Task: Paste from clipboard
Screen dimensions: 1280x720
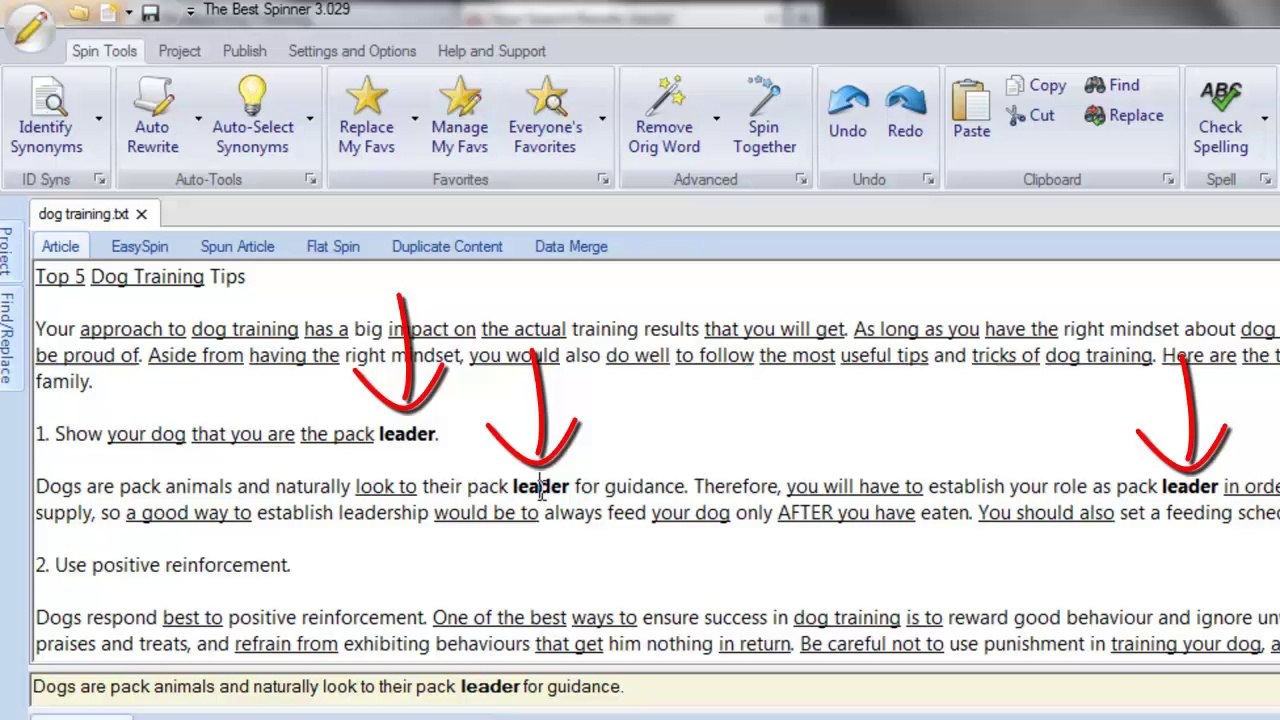Action: (971, 109)
